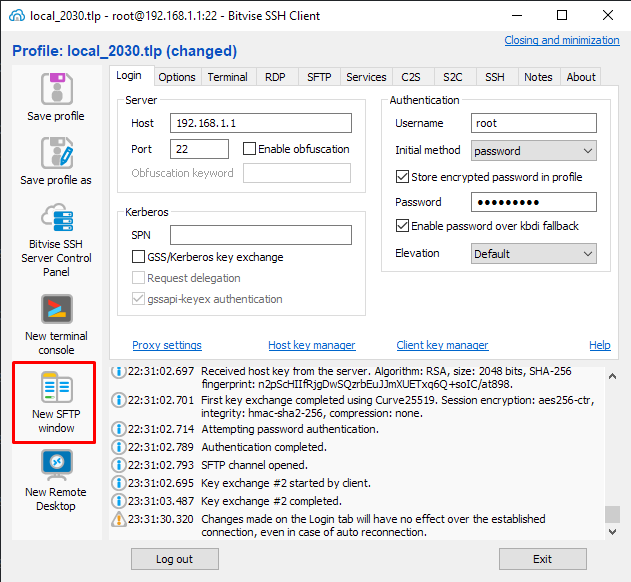Image resolution: width=631 pixels, height=582 pixels.
Task: Click the Help link
Action: (x=600, y=345)
